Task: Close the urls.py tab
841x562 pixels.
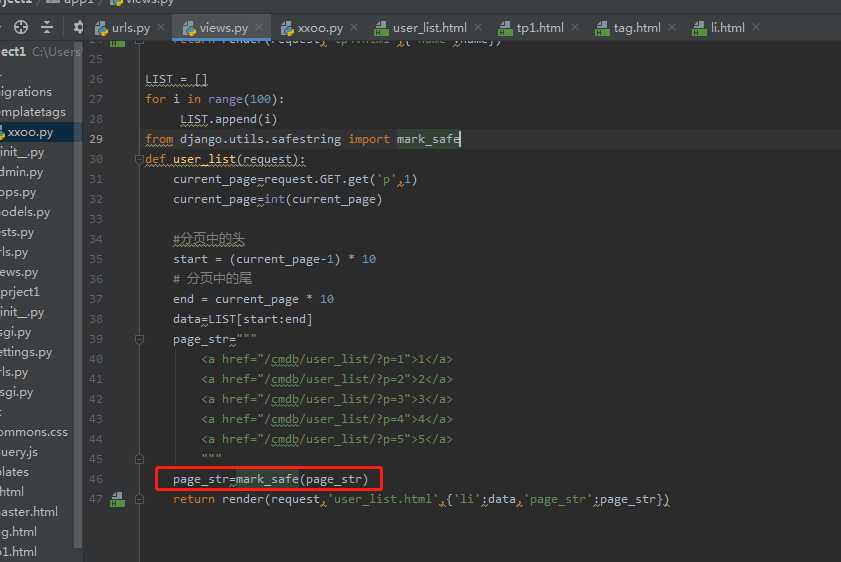Action: (161, 27)
